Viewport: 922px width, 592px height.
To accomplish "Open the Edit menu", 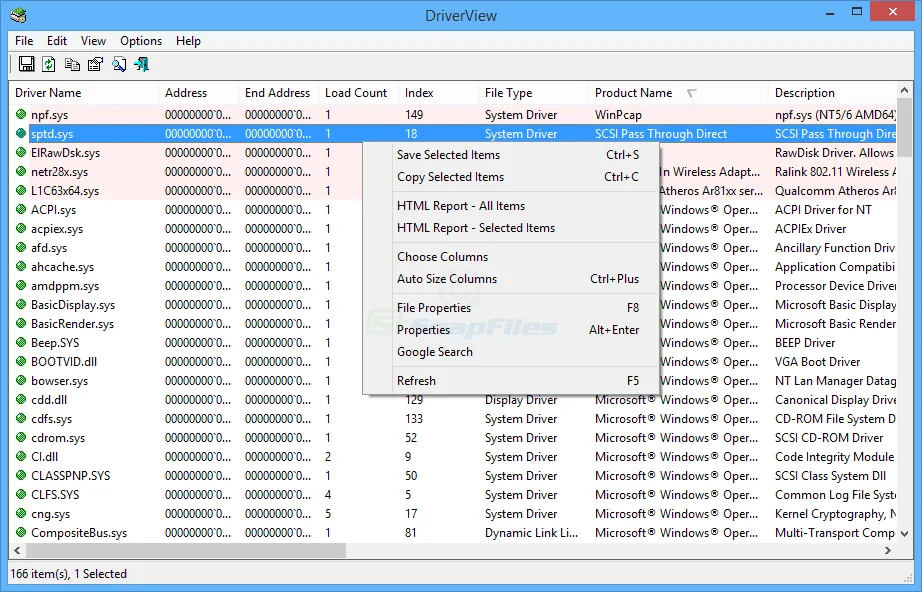I will tap(57, 41).
